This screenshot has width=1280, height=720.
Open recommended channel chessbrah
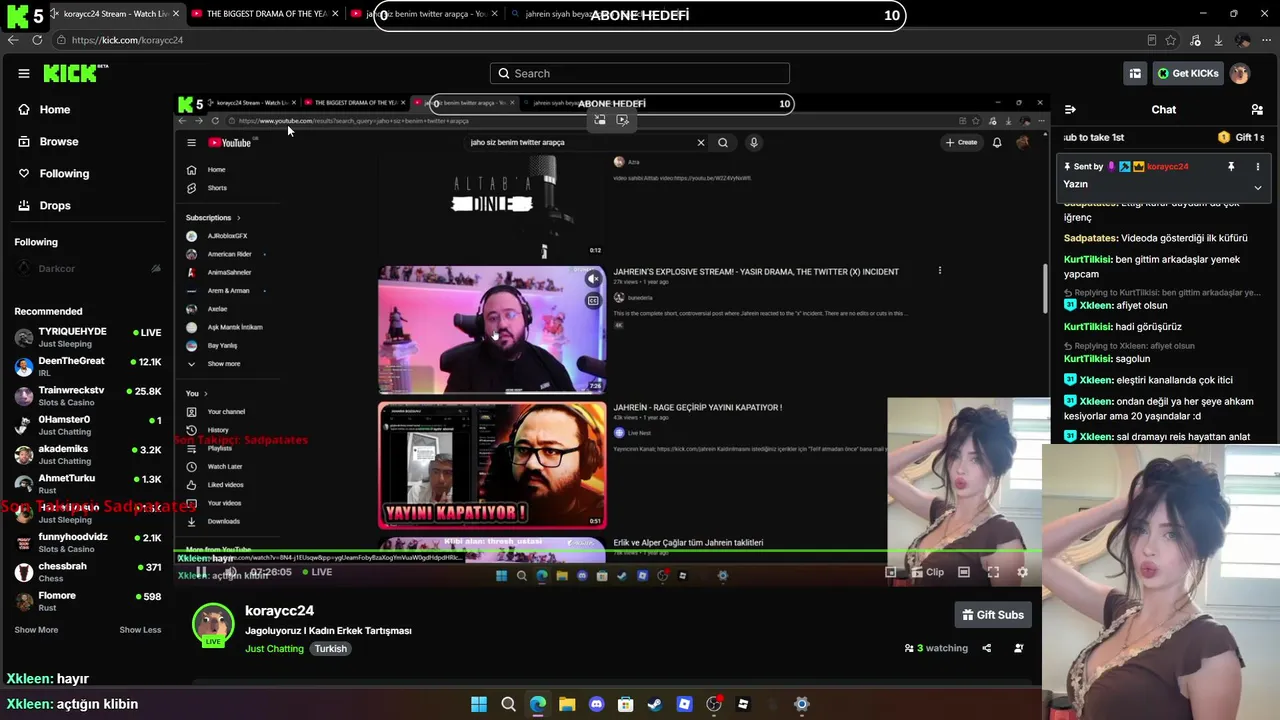point(88,572)
